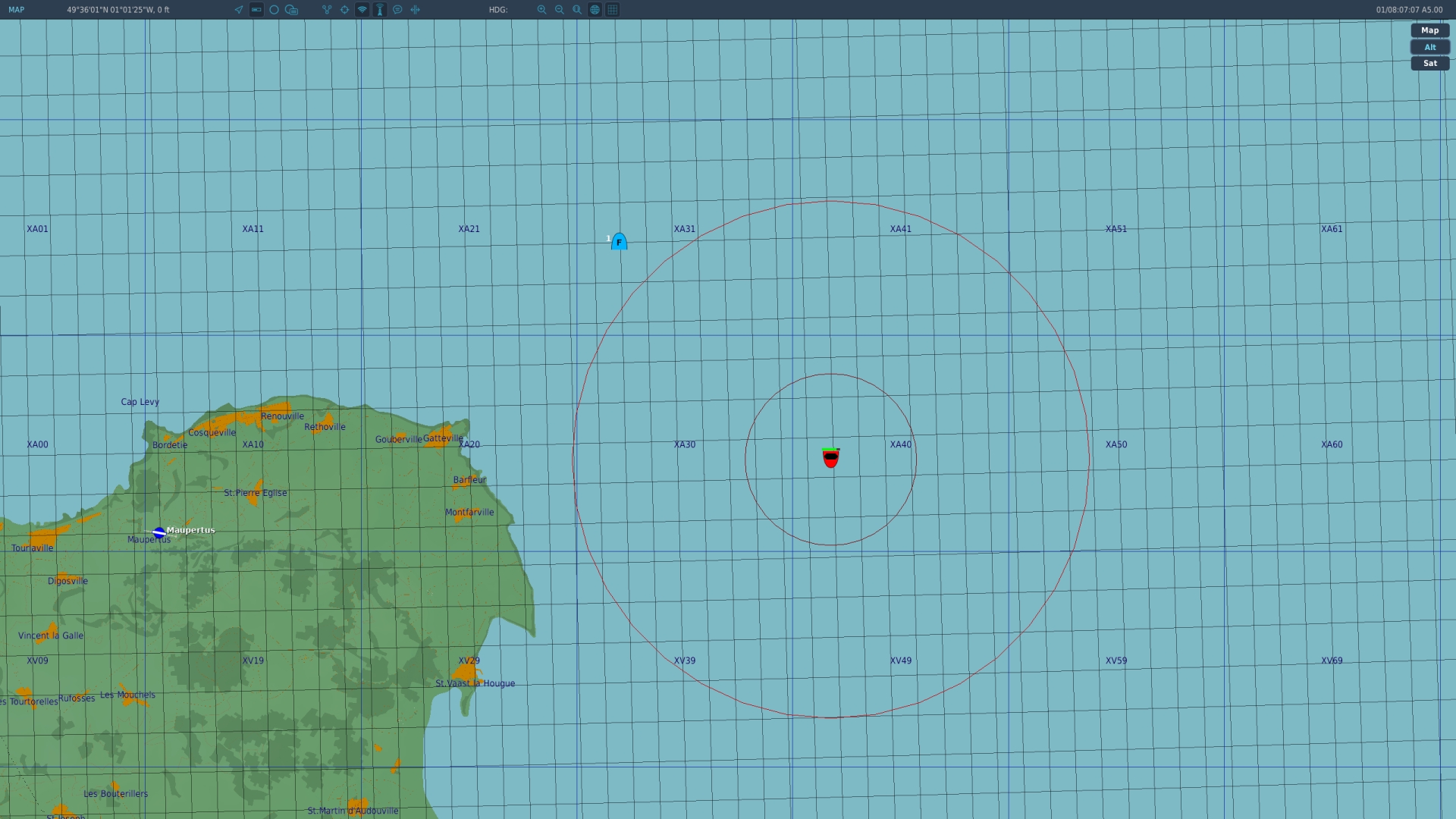
Task: Click the crosshair center-on-unit icon
Action: [x=344, y=10]
